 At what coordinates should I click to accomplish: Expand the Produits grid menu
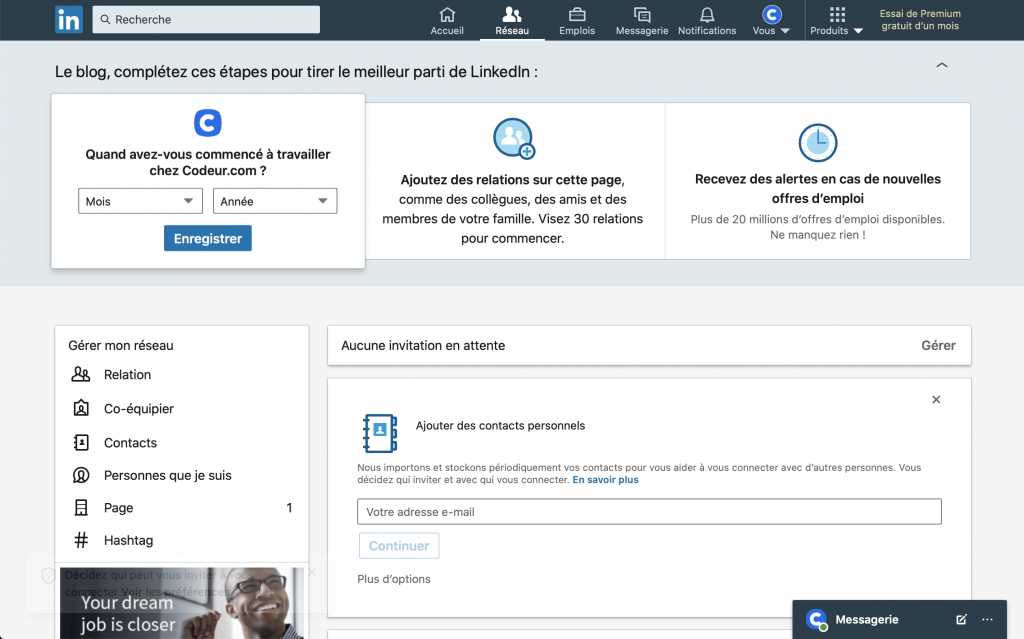(837, 20)
